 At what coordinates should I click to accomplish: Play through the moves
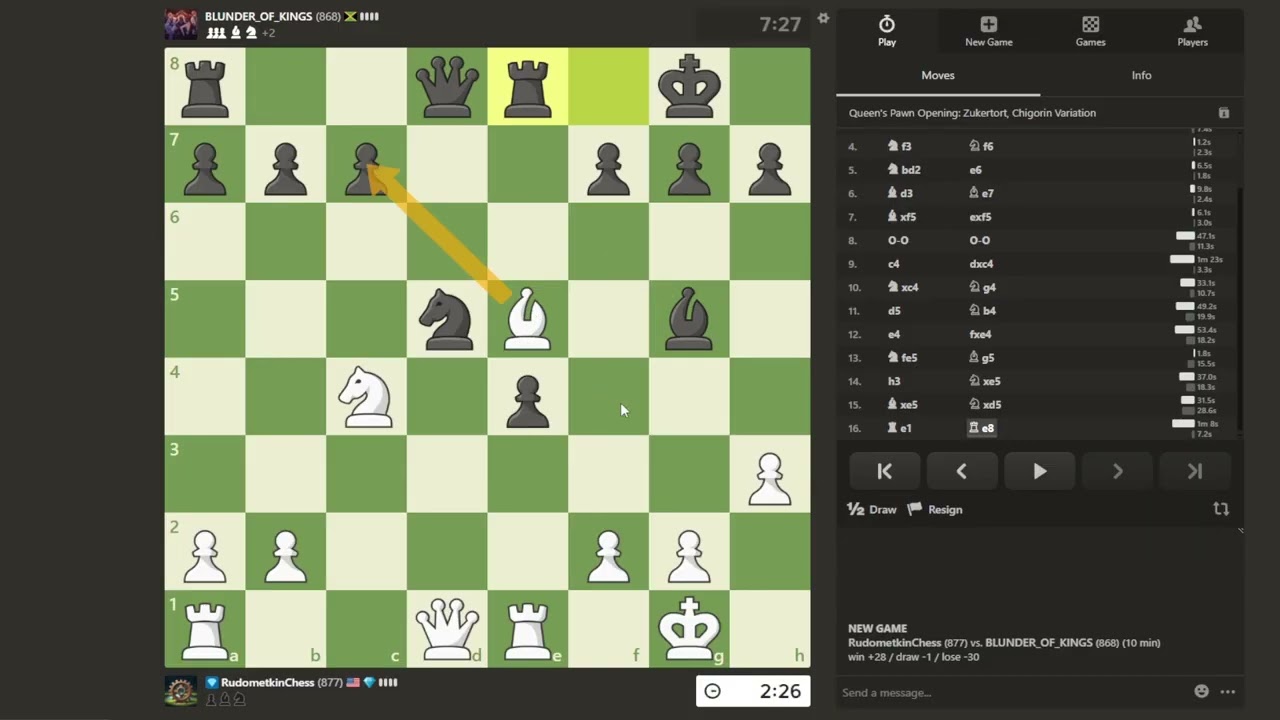click(x=1039, y=471)
